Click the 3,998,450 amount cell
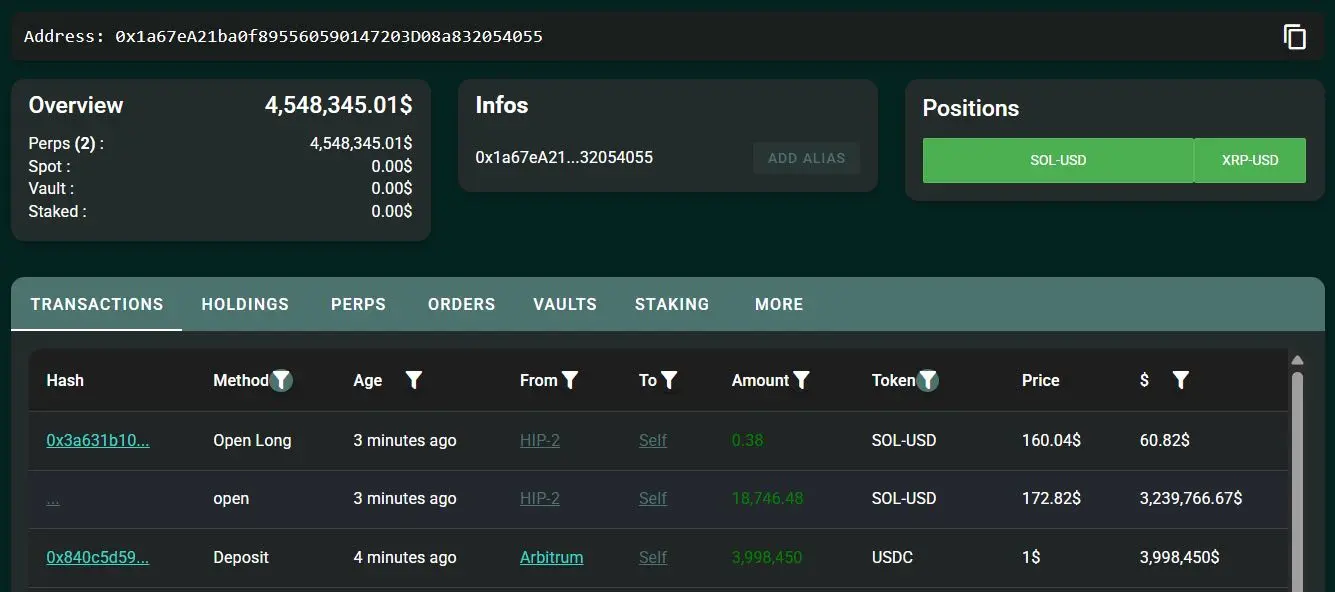The image size is (1335, 592). pyautogui.click(x=767, y=557)
